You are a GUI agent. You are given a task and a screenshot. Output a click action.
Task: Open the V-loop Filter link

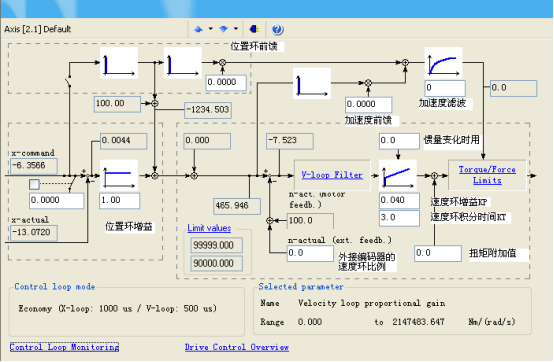pyautogui.click(x=332, y=175)
